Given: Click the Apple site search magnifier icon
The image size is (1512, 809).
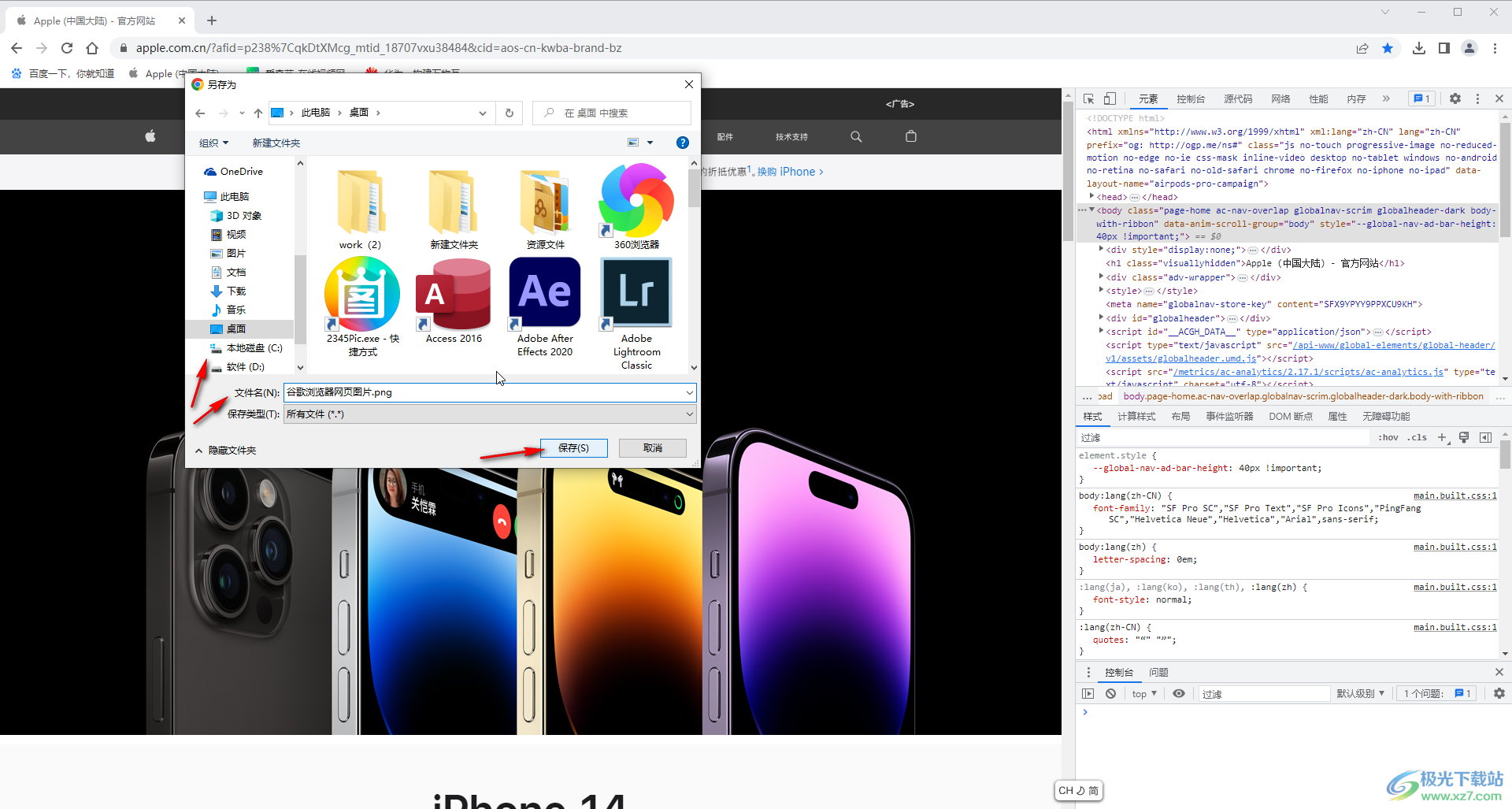Looking at the screenshot, I should point(856,136).
